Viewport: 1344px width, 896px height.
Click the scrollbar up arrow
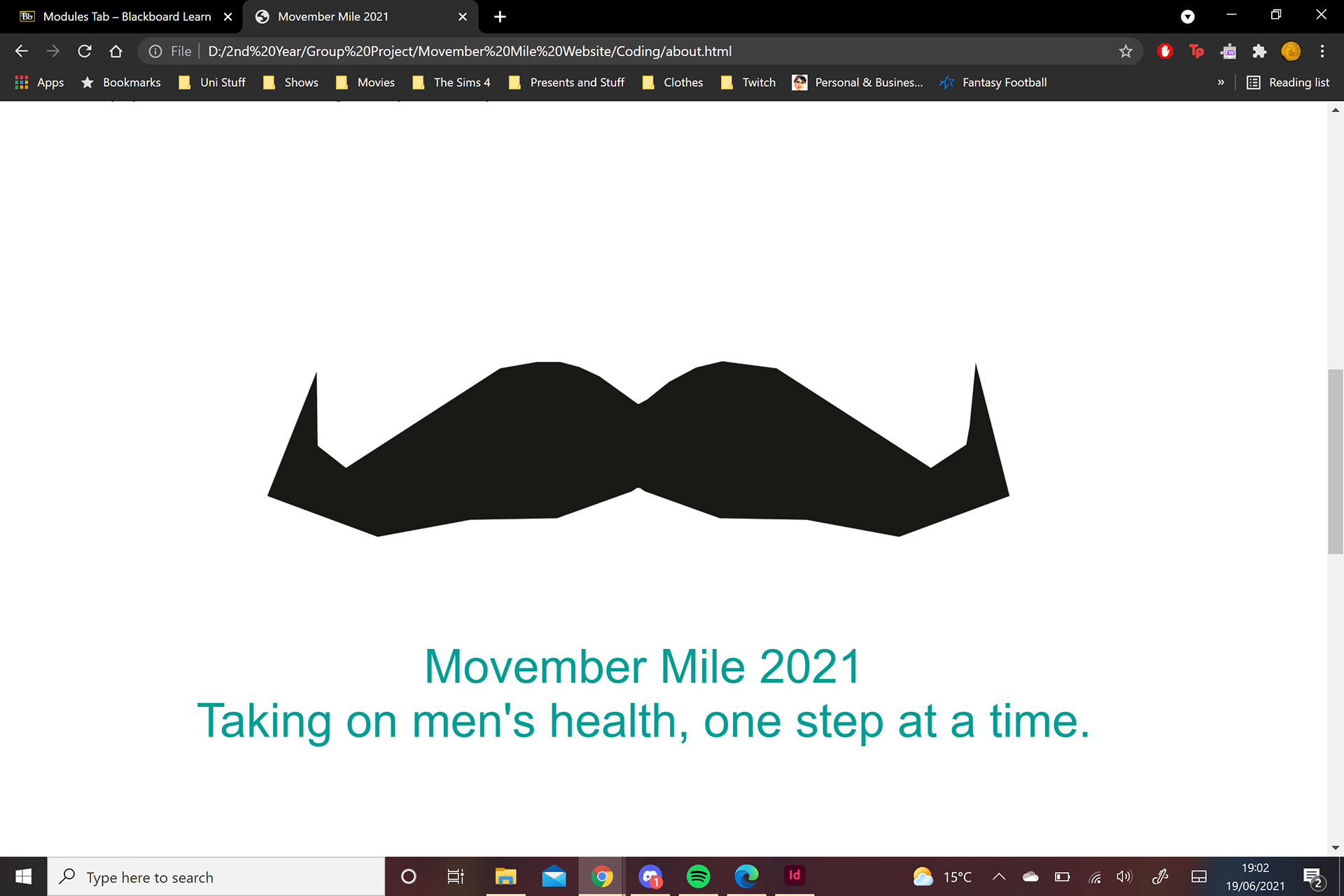click(1336, 110)
